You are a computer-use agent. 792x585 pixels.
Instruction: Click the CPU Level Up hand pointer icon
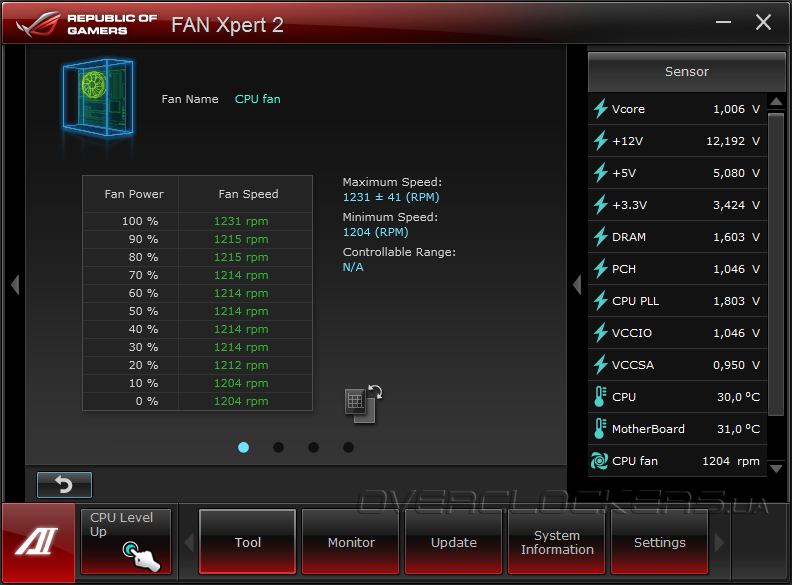click(x=141, y=557)
